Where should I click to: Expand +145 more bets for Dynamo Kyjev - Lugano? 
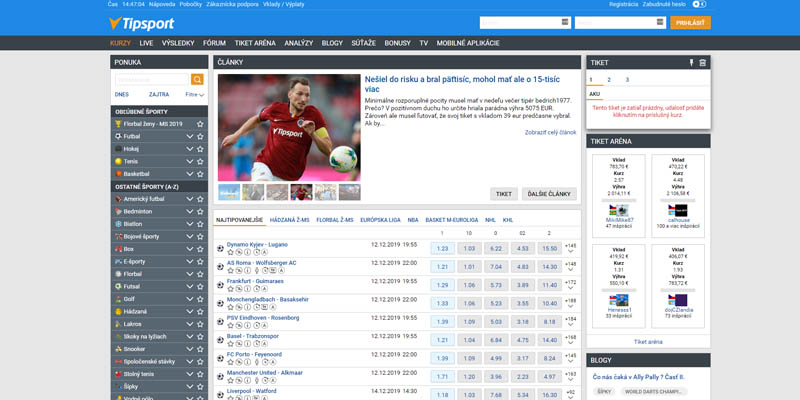(x=570, y=248)
